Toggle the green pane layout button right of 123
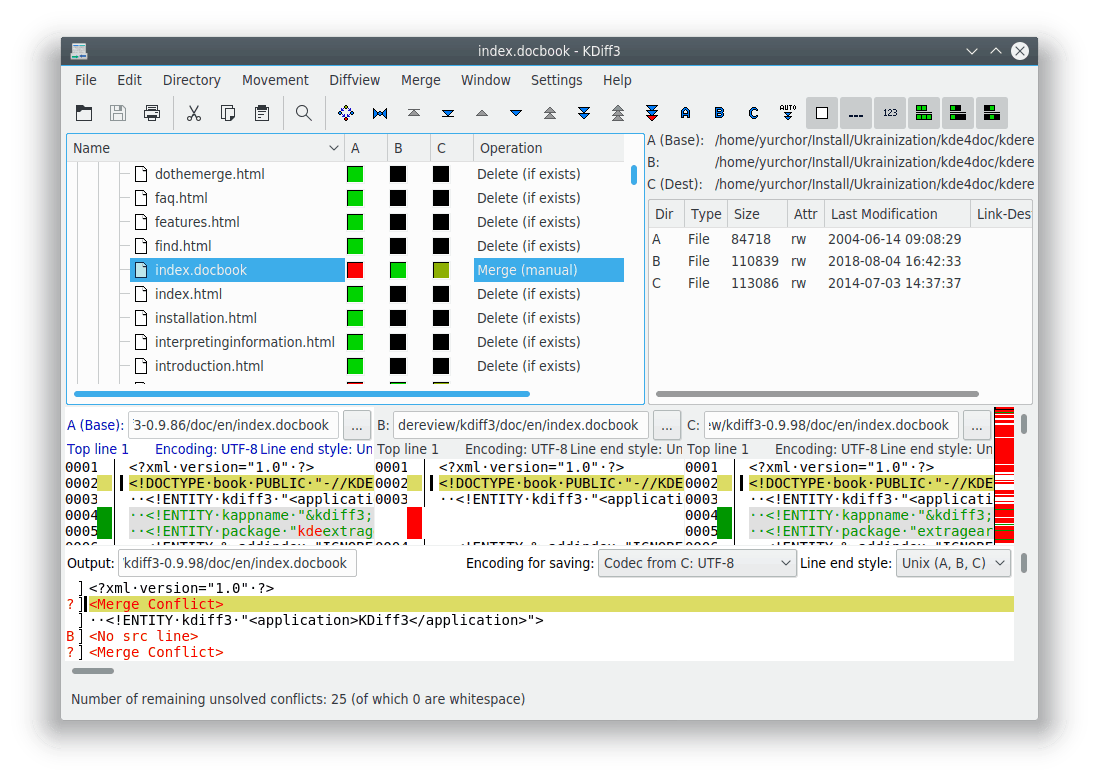Image resolution: width=1099 pixels, height=781 pixels. [x=924, y=113]
